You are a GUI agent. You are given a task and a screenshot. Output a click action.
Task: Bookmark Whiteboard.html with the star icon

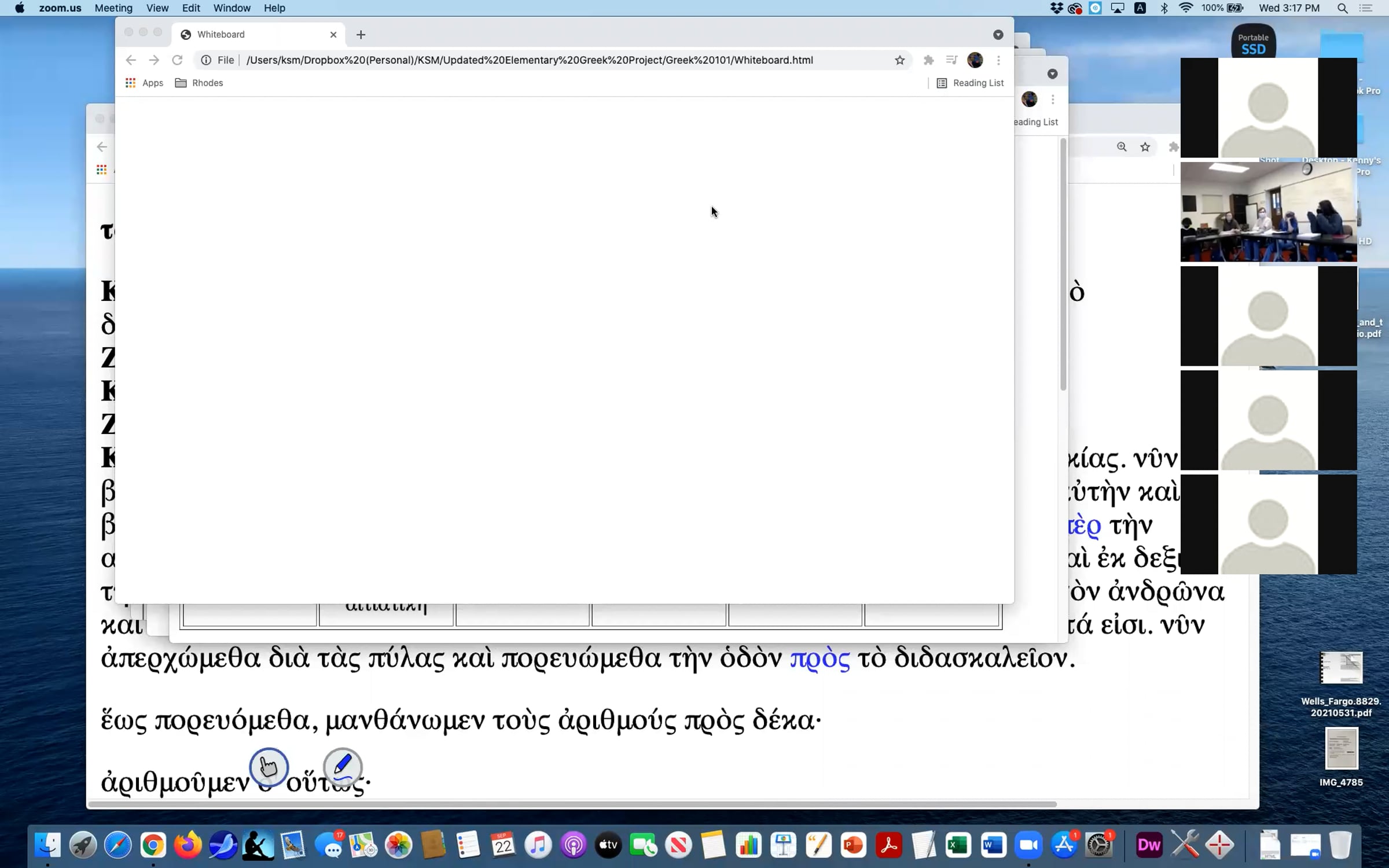click(x=899, y=60)
